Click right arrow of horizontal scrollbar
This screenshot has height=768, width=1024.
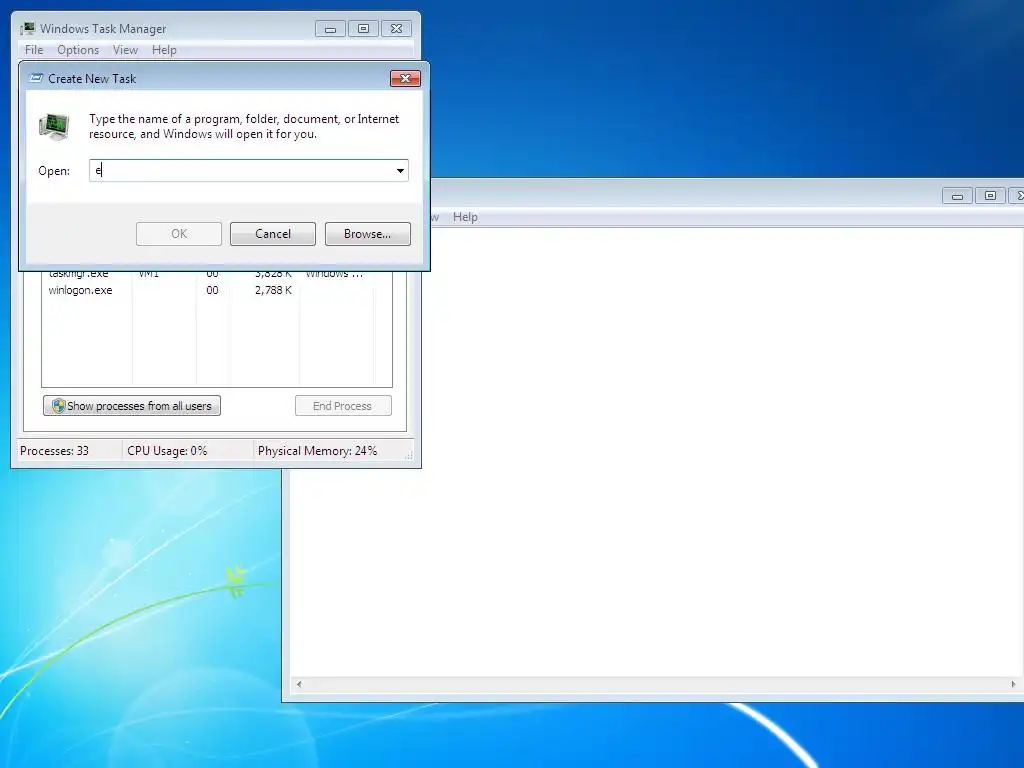pyautogui.click(x=1013, y=684)
